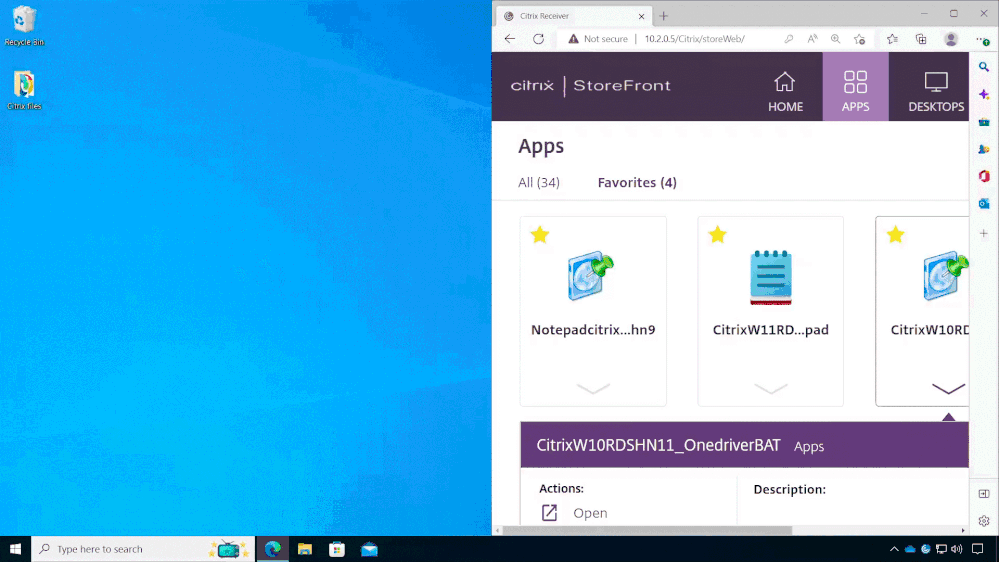
Task: Unfavorite Notepadcitrix...hn9 with its star
Action: [540, 234]
